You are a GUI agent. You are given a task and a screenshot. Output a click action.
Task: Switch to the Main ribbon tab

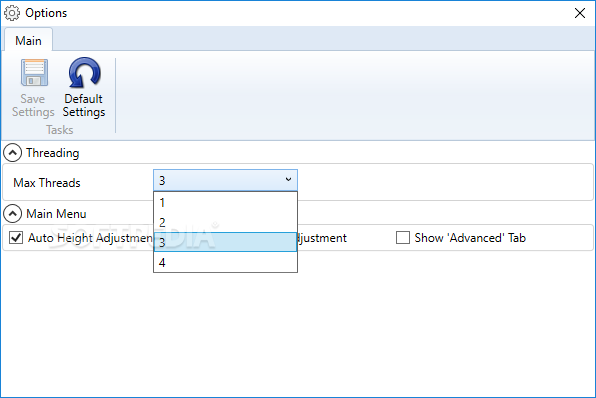(29, 40)
